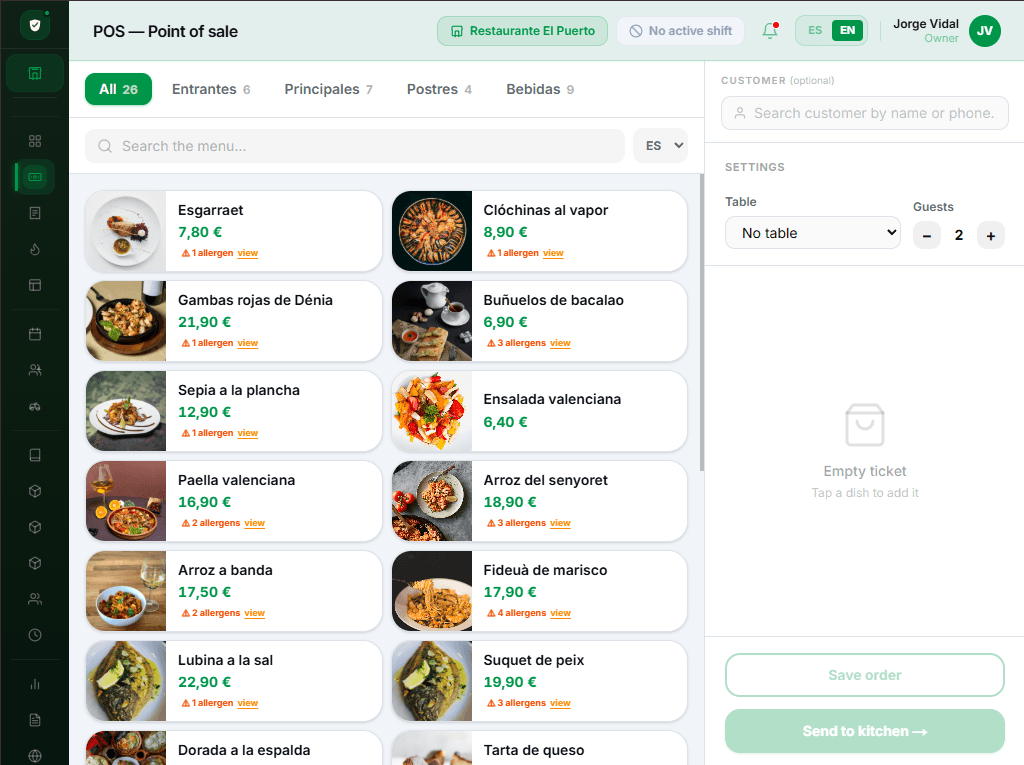
Task: Click Send to kitchen
Action: tap(865, 731)
